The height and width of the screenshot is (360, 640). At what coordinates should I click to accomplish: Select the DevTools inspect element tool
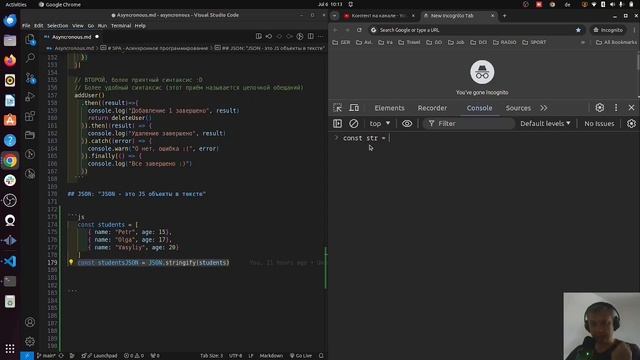click(x=338, y=108)
